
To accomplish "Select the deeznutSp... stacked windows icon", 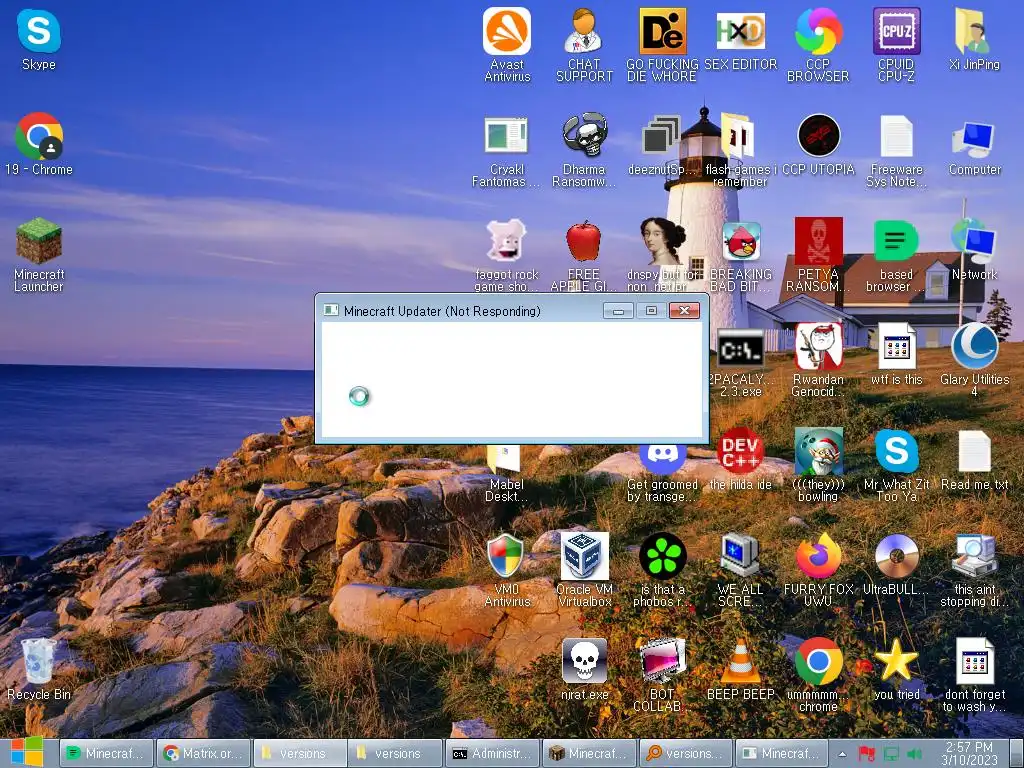I will [x=660, y=145].
